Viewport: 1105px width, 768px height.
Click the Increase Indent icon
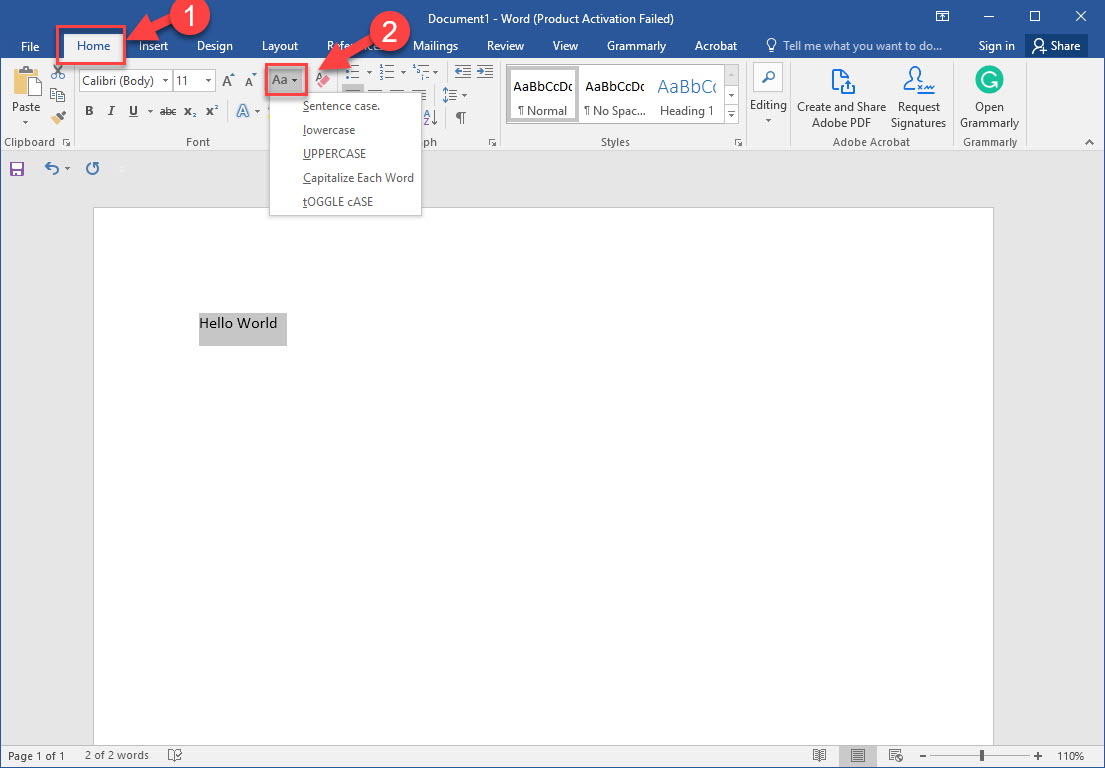coord(485,71)
